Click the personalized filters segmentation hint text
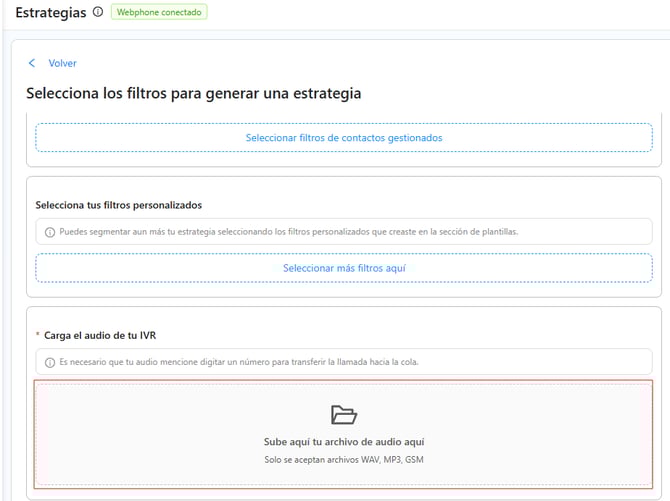 coord(288,232)
